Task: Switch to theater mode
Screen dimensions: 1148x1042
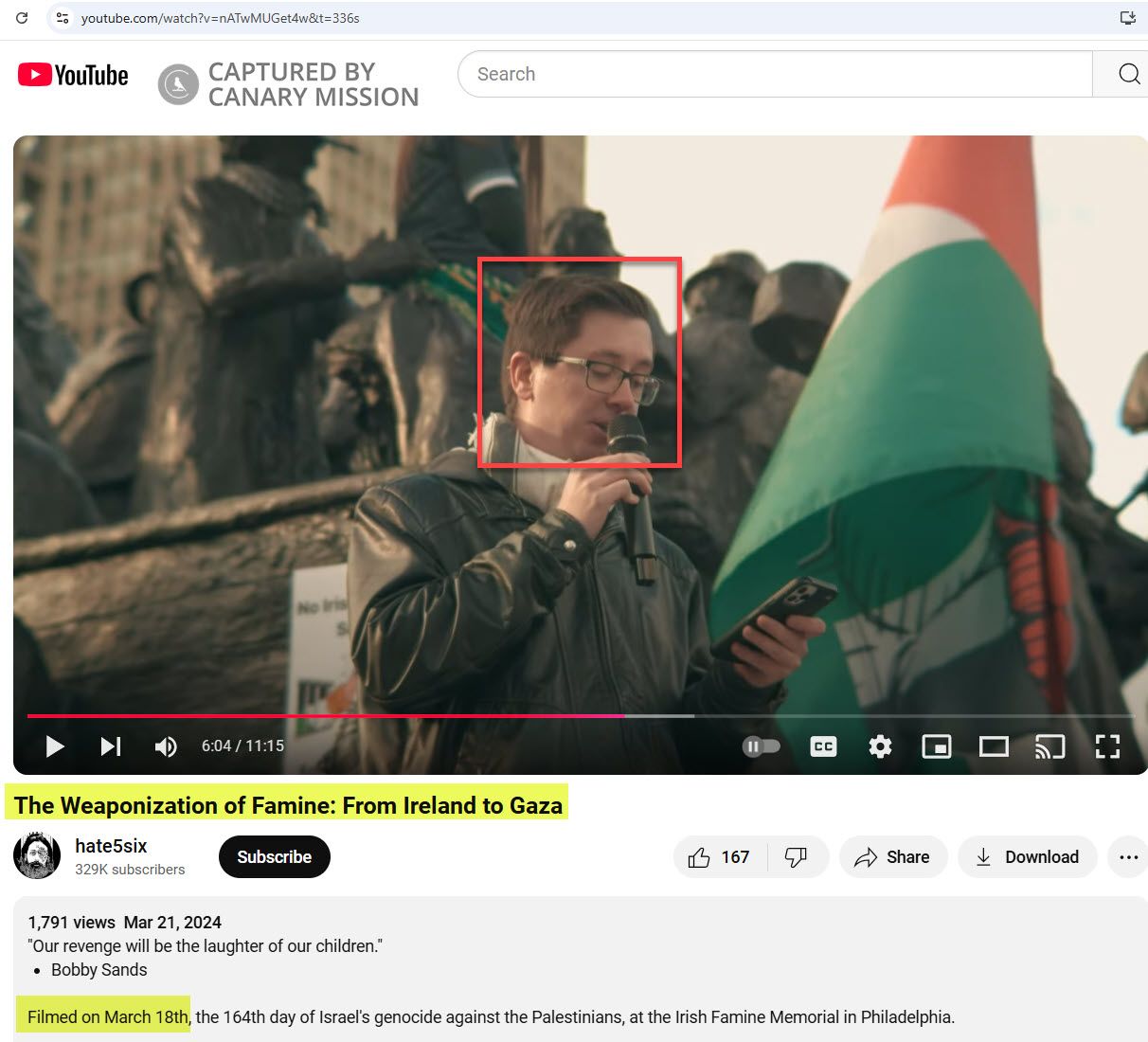Action: pyautogui.click(x=993, y=746)
